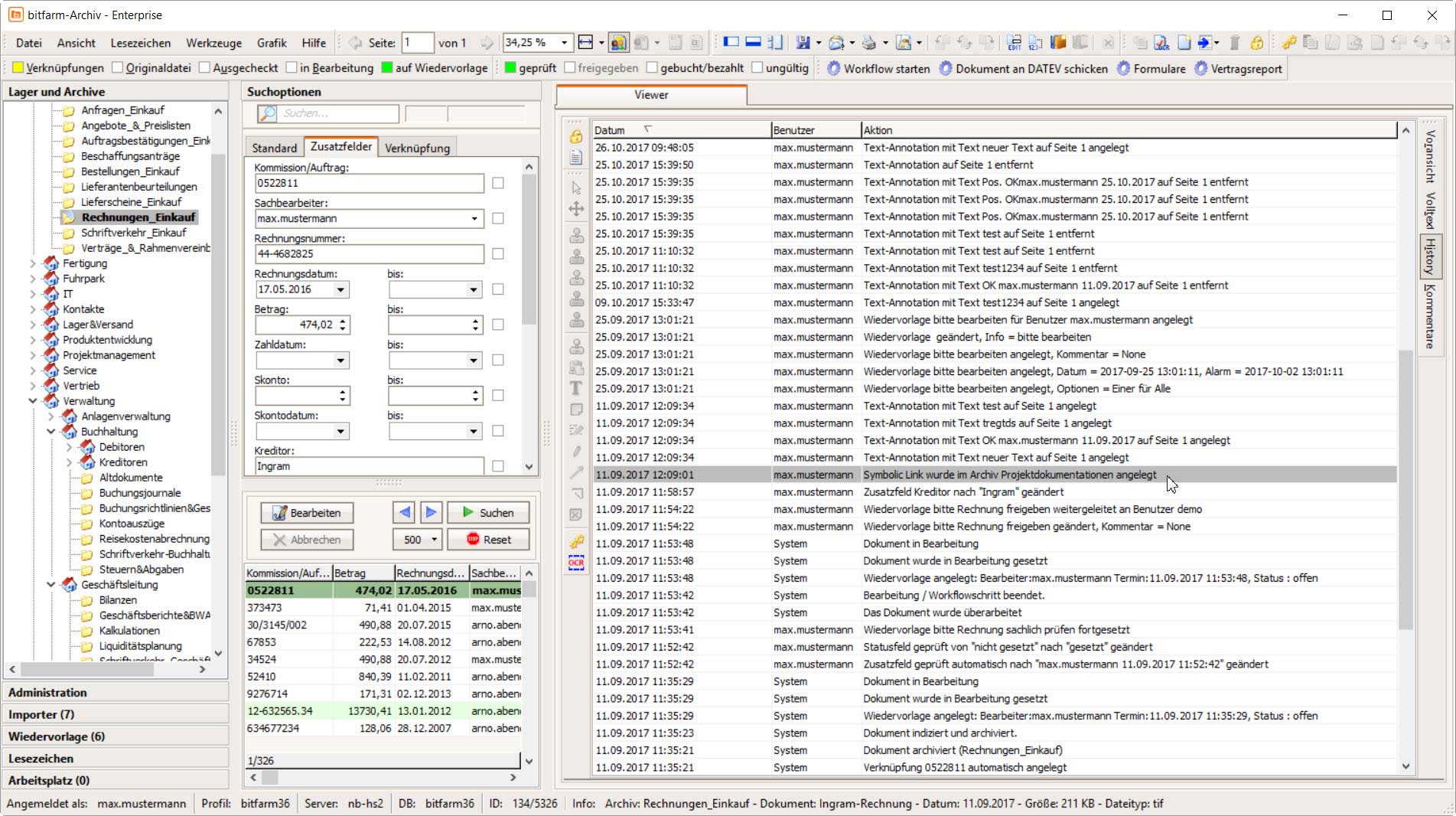Click the history list vertical scrollbar
This screenshot has width=1456, height=816.
[x=1406, y=490]
